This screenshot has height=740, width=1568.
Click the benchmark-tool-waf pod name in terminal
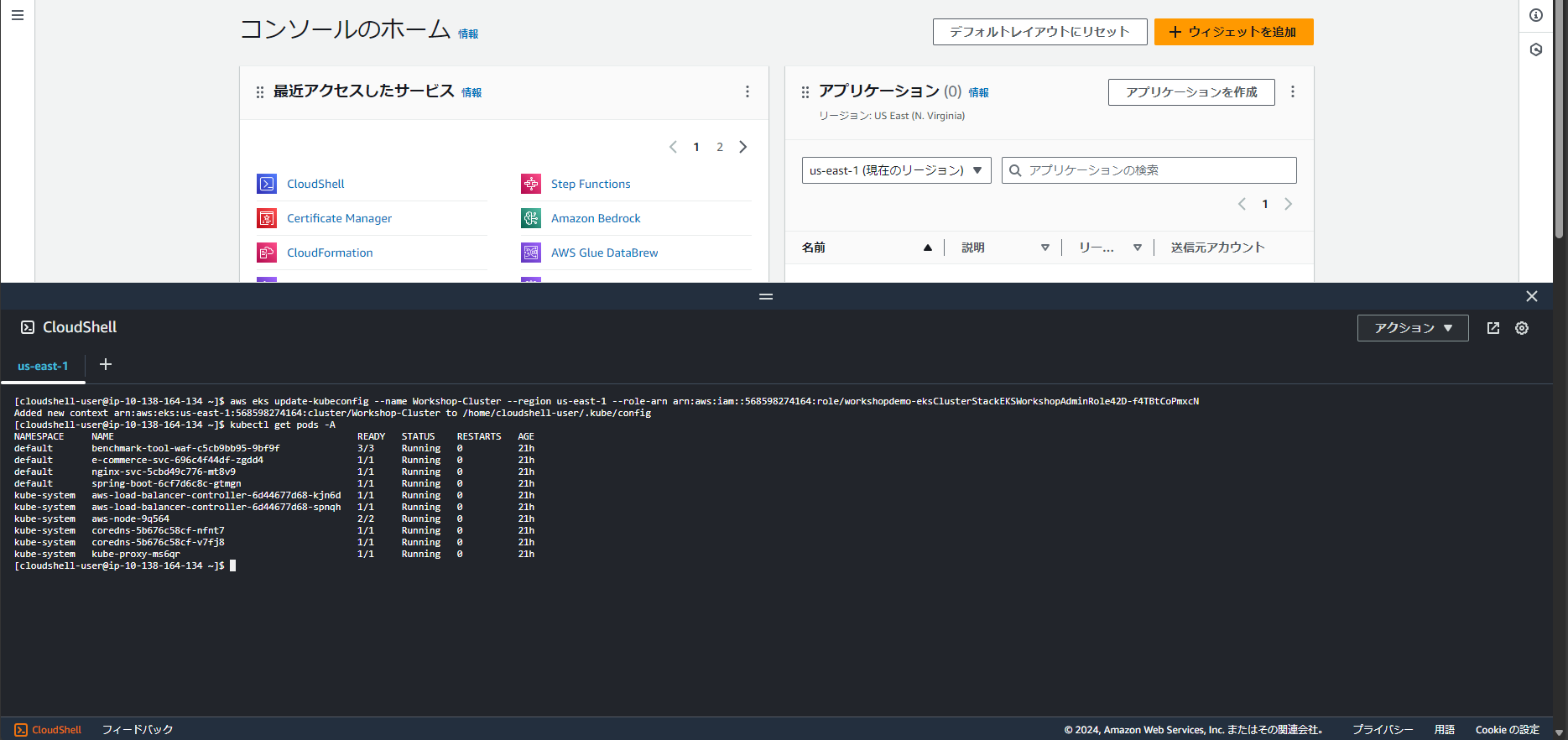tap(185, 448)
